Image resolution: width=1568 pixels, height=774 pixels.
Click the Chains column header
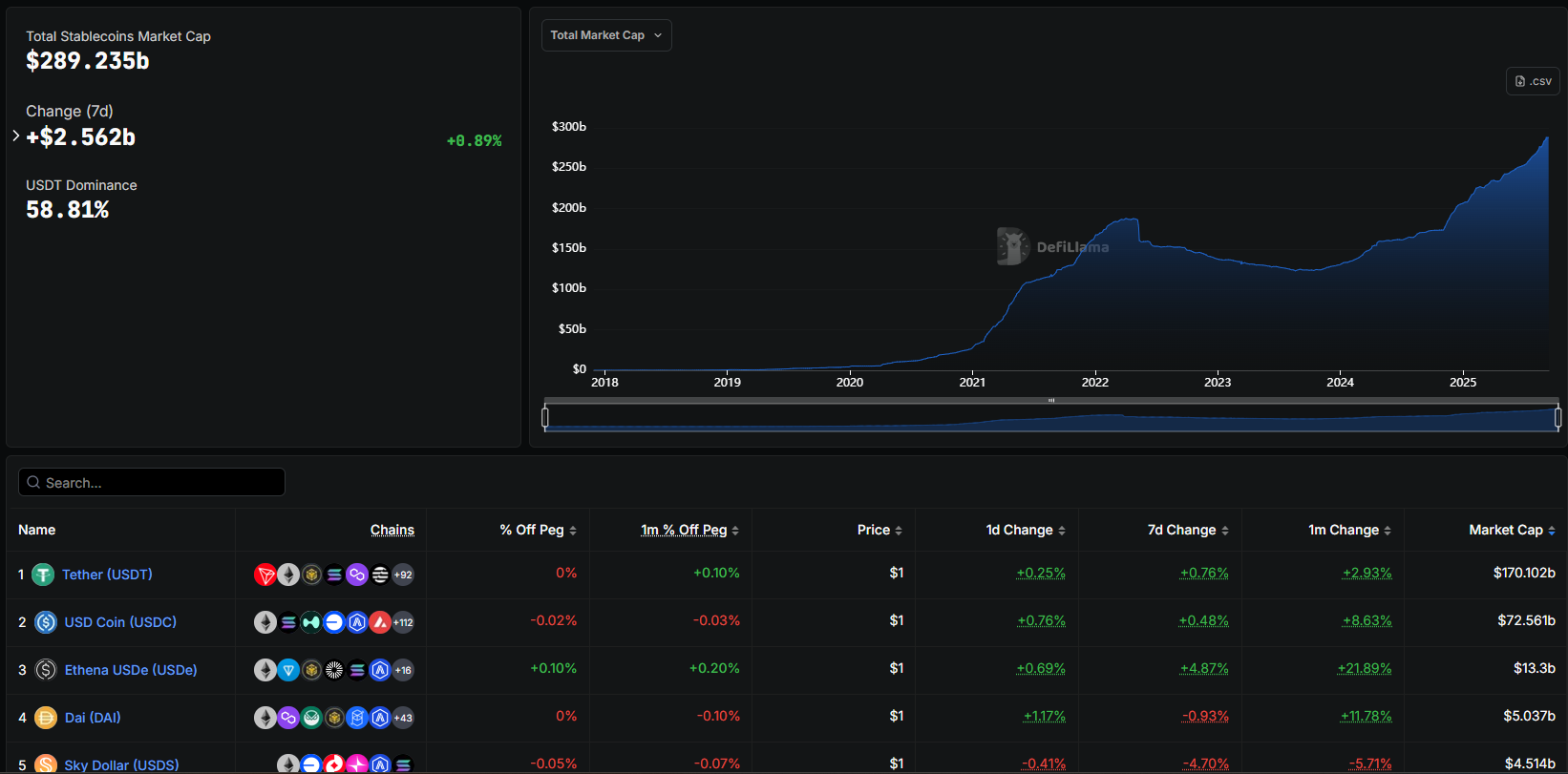coord(392,530)
